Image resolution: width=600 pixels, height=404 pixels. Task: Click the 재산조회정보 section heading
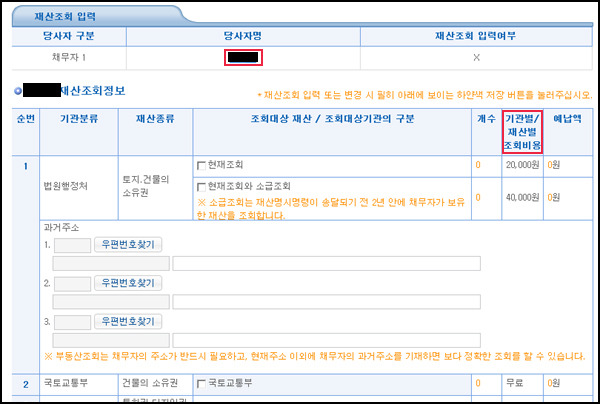coord(93,91)
